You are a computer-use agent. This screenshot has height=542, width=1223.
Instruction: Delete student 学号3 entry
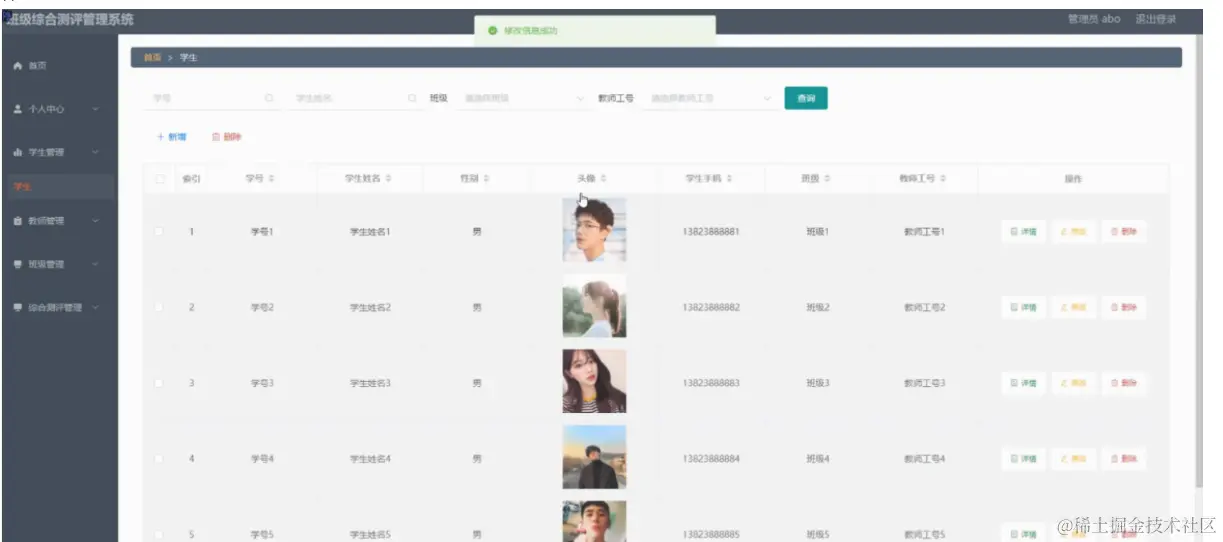click(x=1123, y=383)
